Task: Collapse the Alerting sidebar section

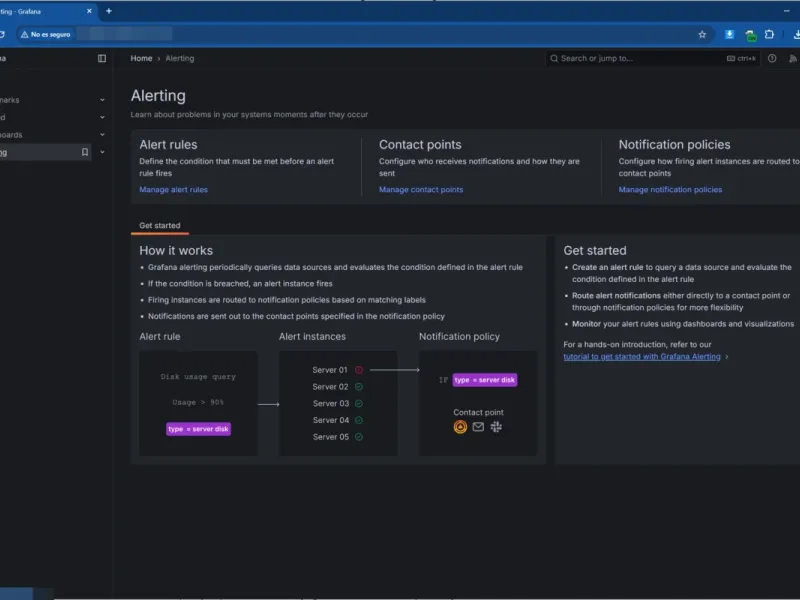Action: point(102,152)
